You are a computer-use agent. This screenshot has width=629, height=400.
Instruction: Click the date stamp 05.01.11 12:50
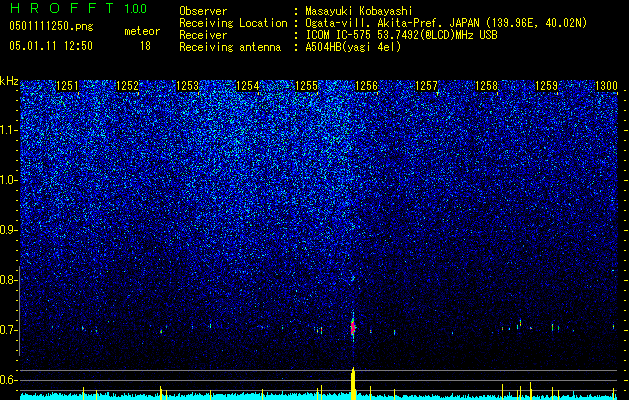pyautogui.click(x=51, y=46)
